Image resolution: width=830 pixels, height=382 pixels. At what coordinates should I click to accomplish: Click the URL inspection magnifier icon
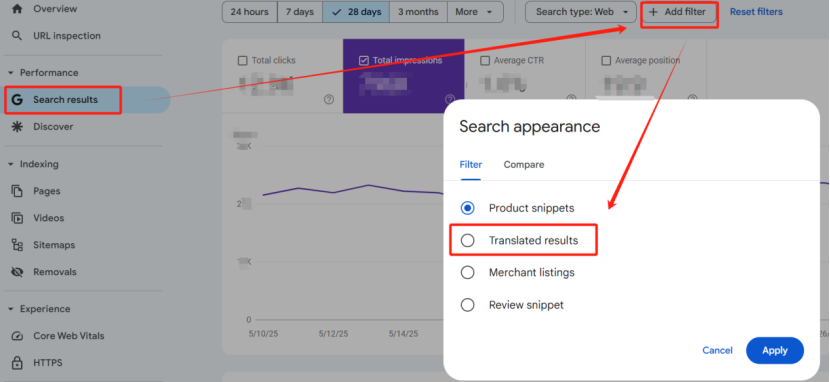(x=17, y=36)
